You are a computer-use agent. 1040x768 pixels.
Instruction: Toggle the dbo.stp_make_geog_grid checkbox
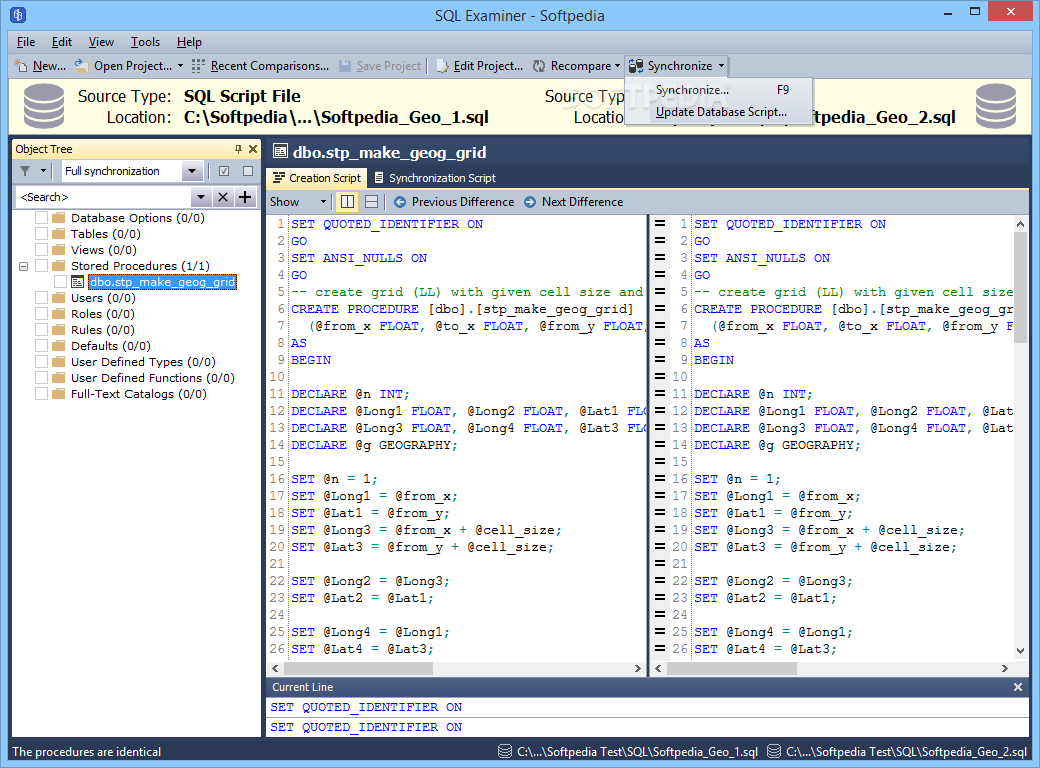click(60, 282)
